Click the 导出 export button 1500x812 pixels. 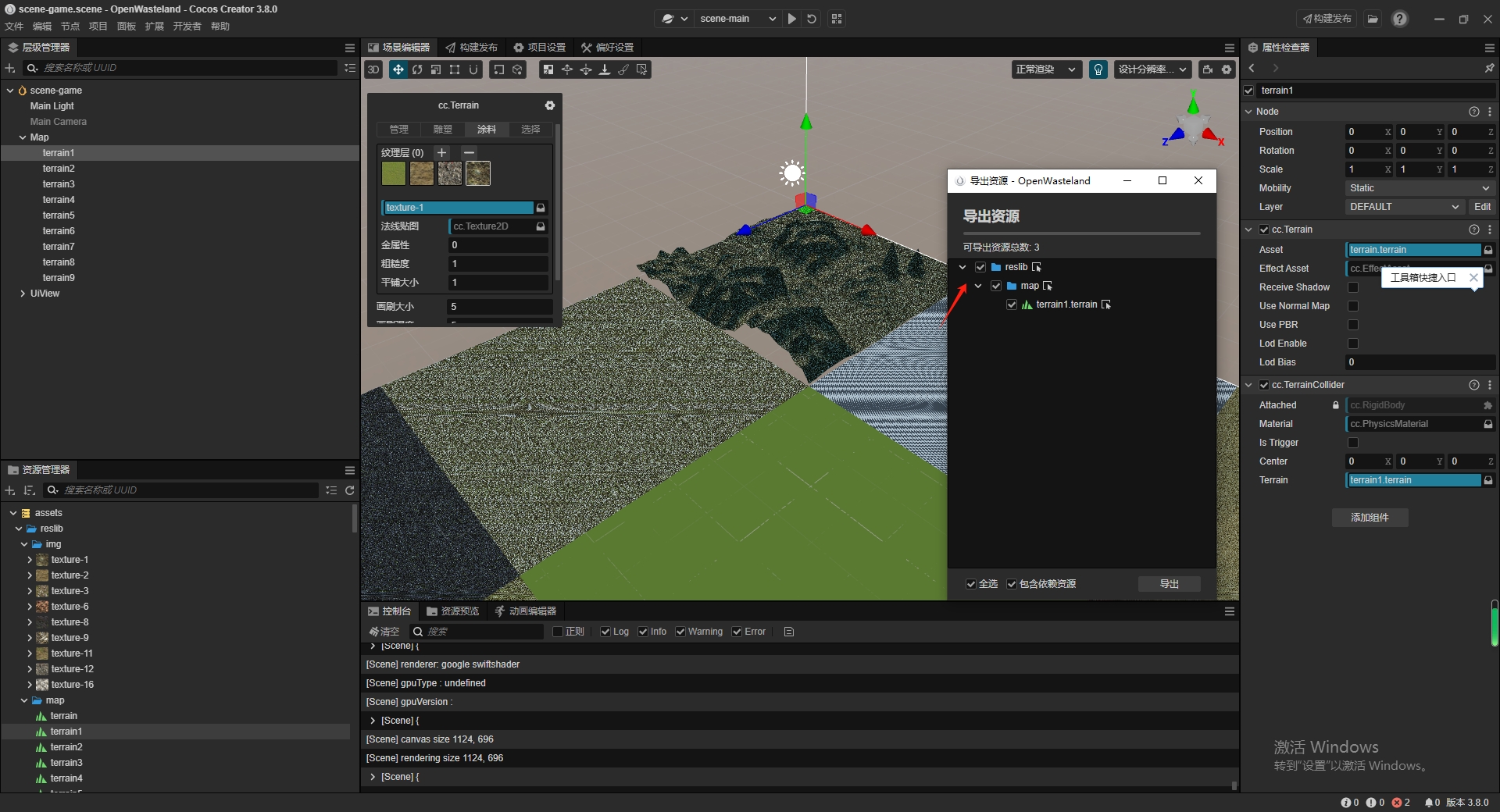point(1169,584)
